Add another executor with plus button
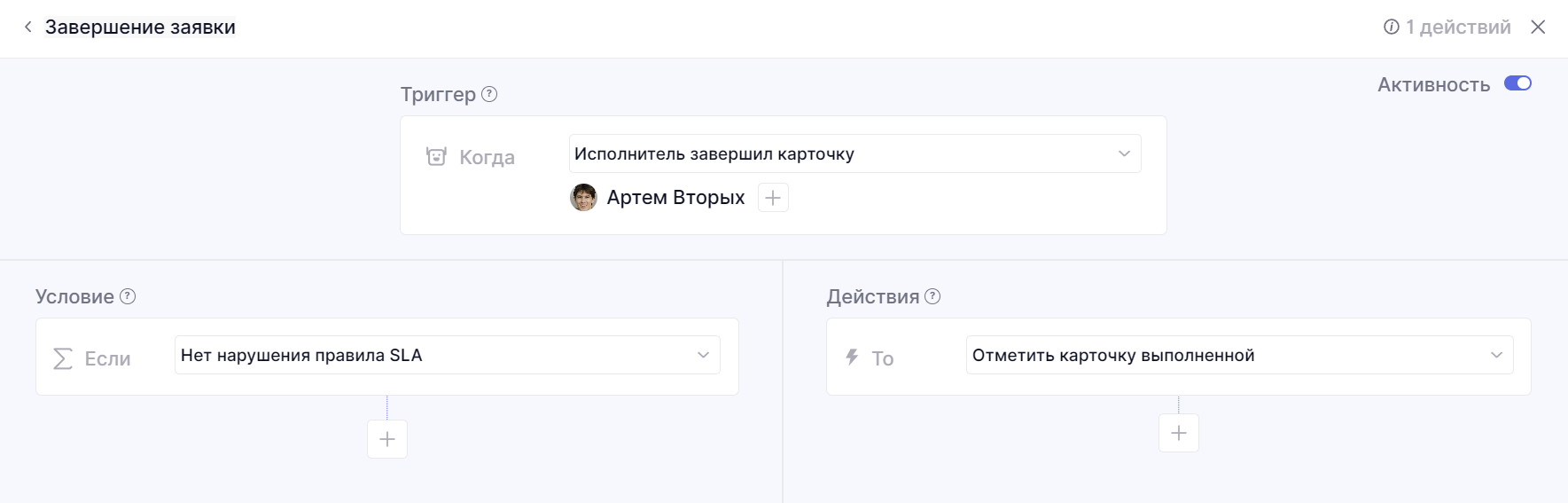The width and height of the screenshot is (1568, 503). tap(773, 198)
